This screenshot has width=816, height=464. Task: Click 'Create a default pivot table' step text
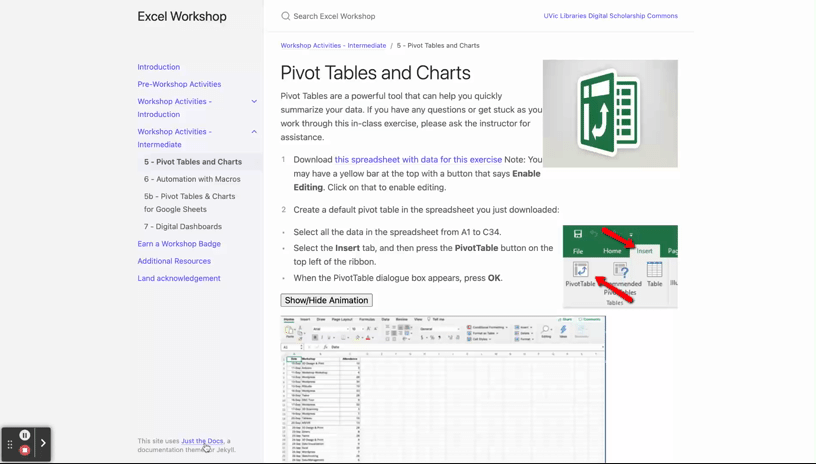coord(426,210)
